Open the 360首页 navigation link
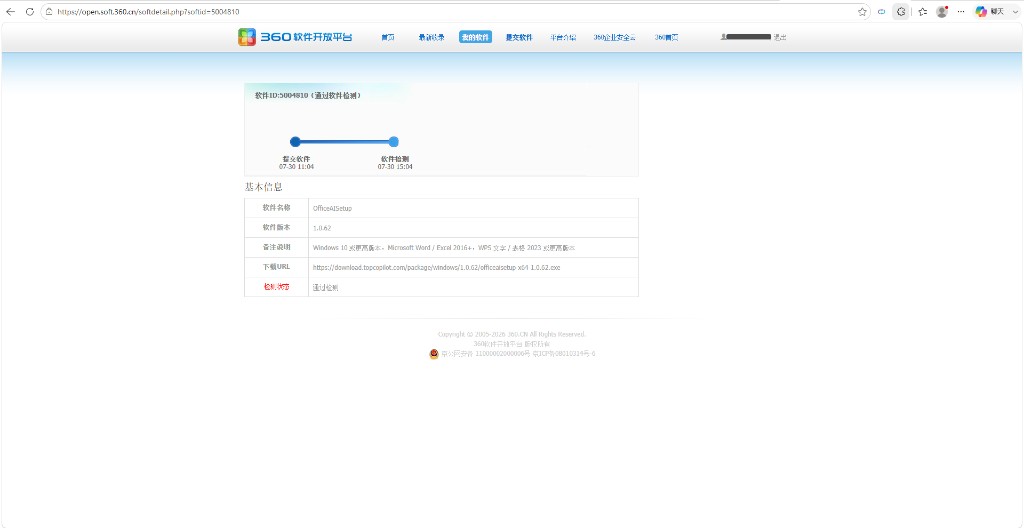The width and height of the screenshot is (1024, 528). tap(667, 37)
